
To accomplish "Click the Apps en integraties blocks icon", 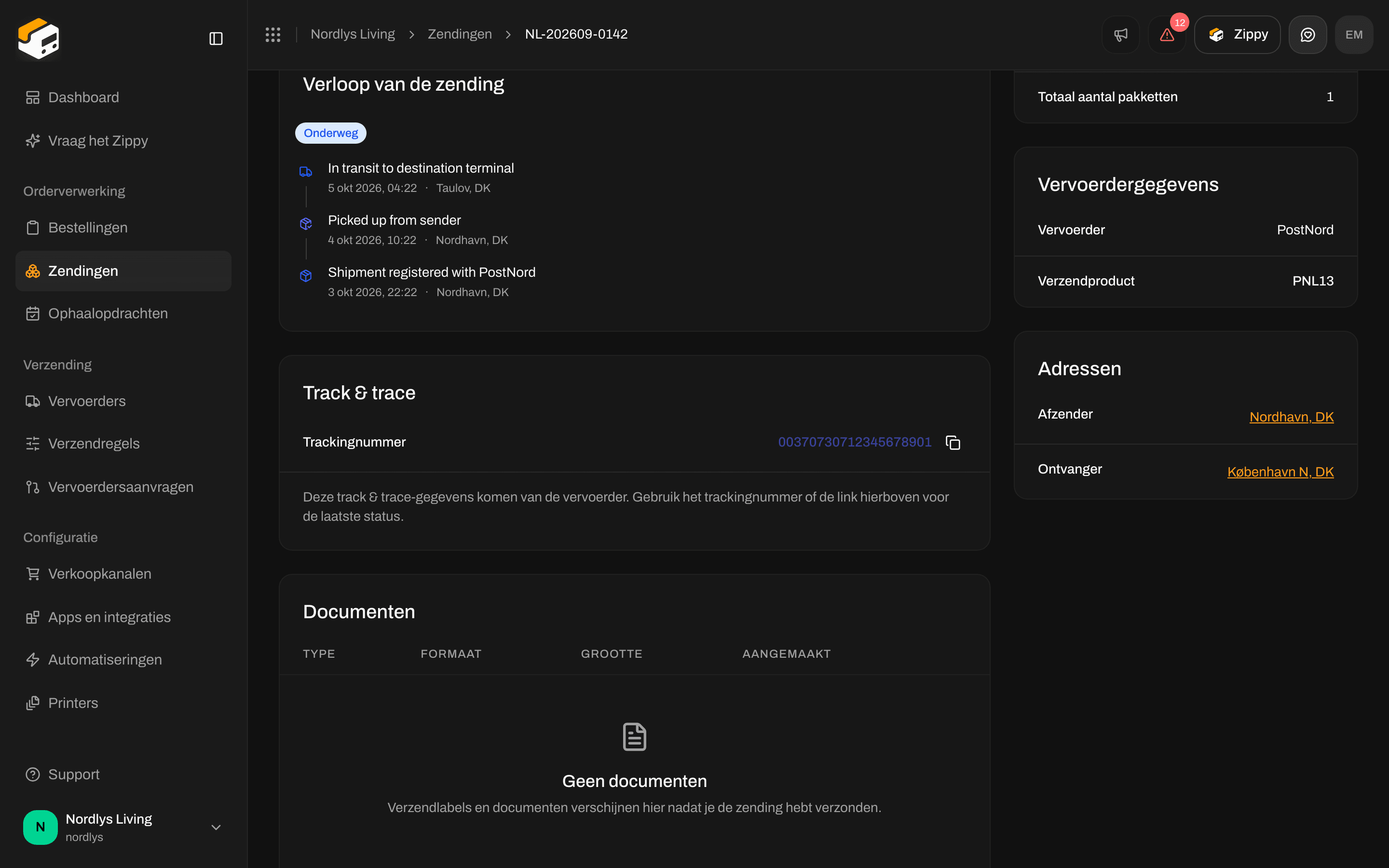I will click(x=33, y=617).
